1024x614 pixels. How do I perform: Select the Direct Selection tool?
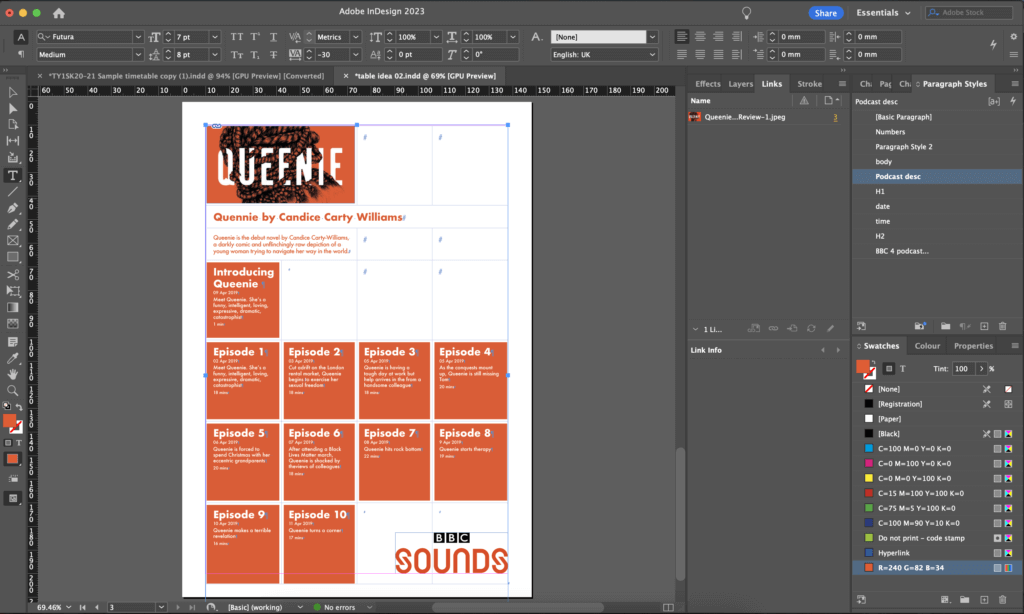pos(12,108)
